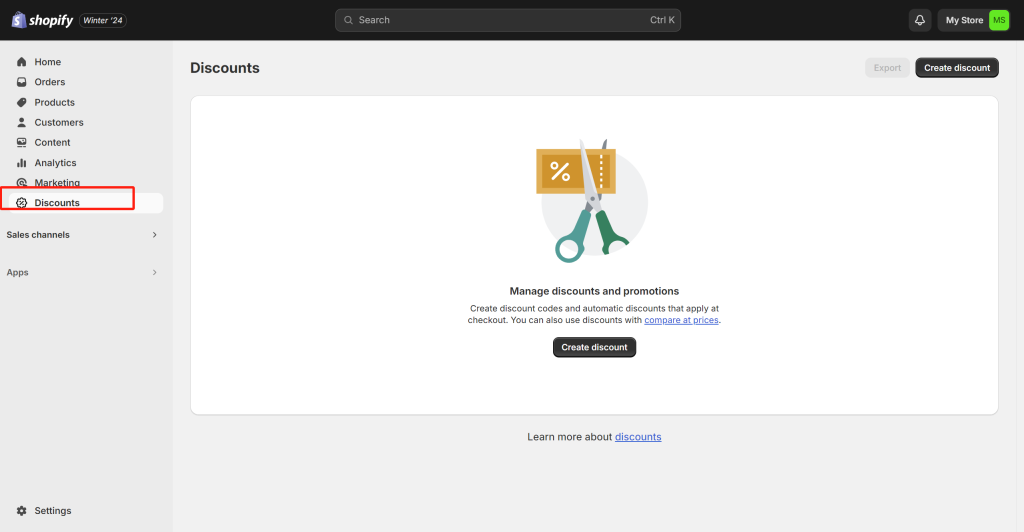Click the MS avatar badge
The image size is (1024, 532).
pos(999,20)
